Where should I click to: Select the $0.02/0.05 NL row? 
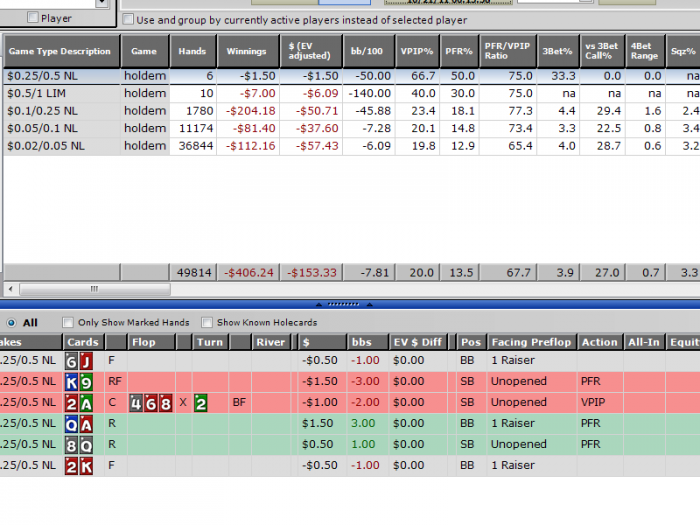(x=352, y=146)
